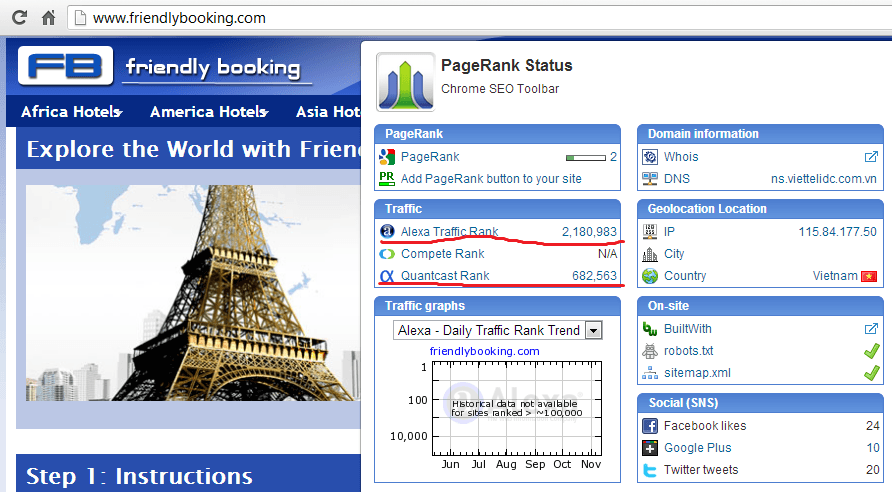Click the IP address icon
Screen dimensions: 892x492
650,231
